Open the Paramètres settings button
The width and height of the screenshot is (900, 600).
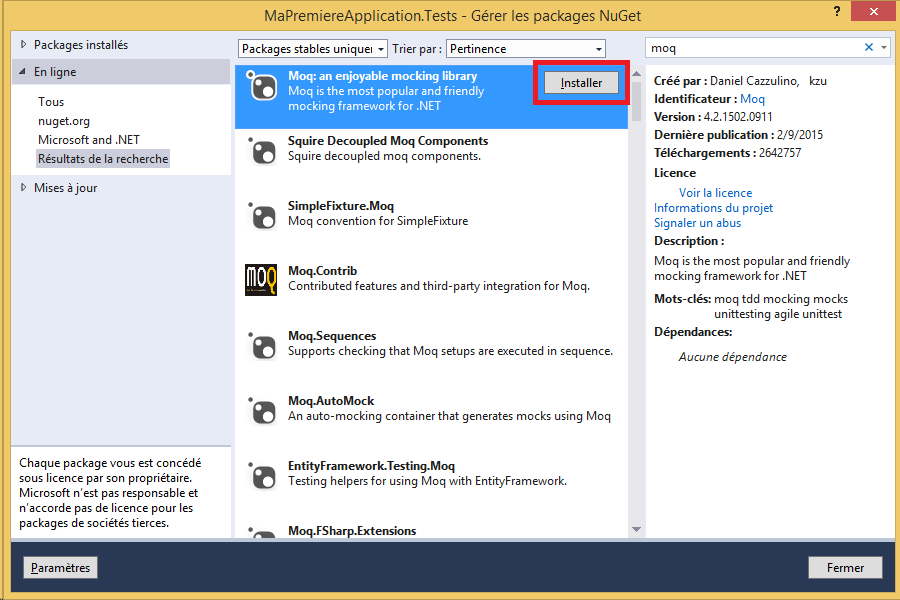click(60, 567)
